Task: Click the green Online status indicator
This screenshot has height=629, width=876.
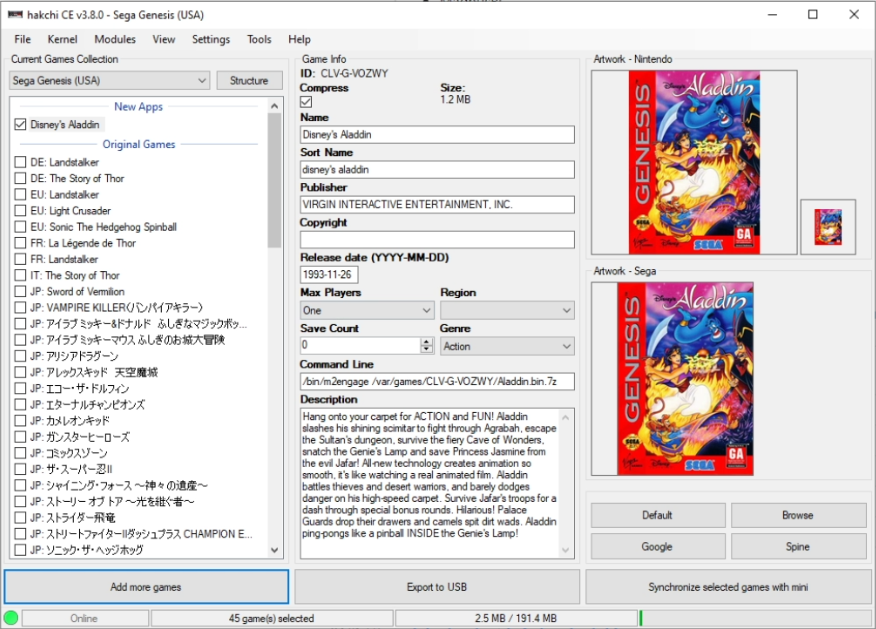Action: pos(11,618)
